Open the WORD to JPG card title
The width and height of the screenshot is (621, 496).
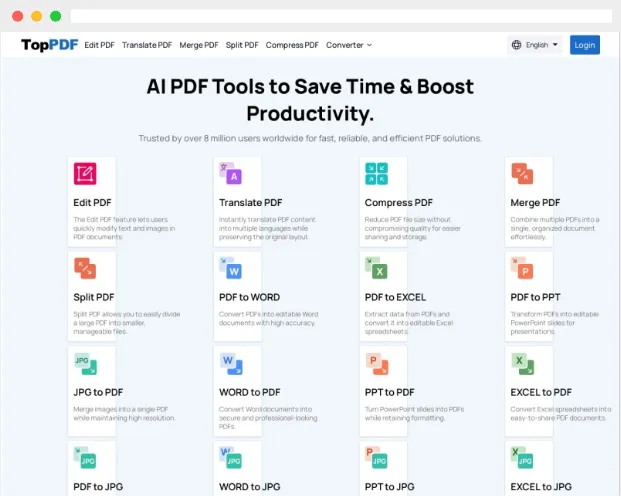[250, 486]
